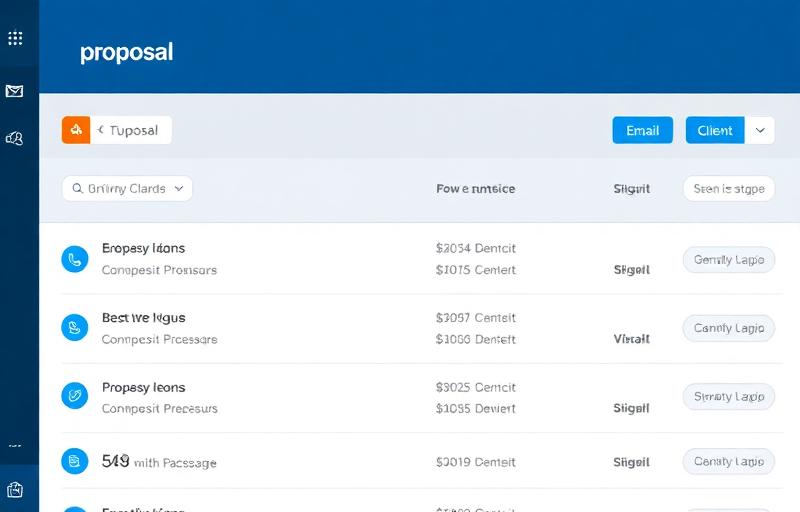Sort by the Siigrit column header
Viewport: 800px width, 512px height.
point(631,188)
